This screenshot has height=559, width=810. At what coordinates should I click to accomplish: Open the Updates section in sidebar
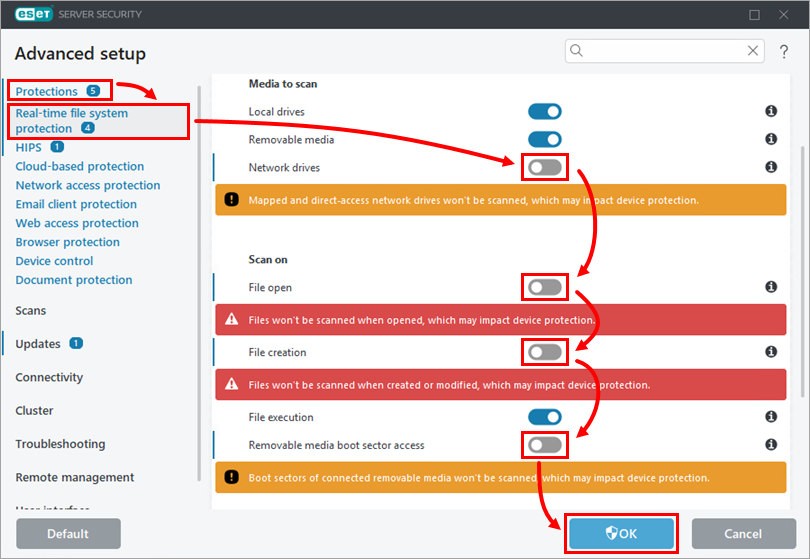point(38,344)
